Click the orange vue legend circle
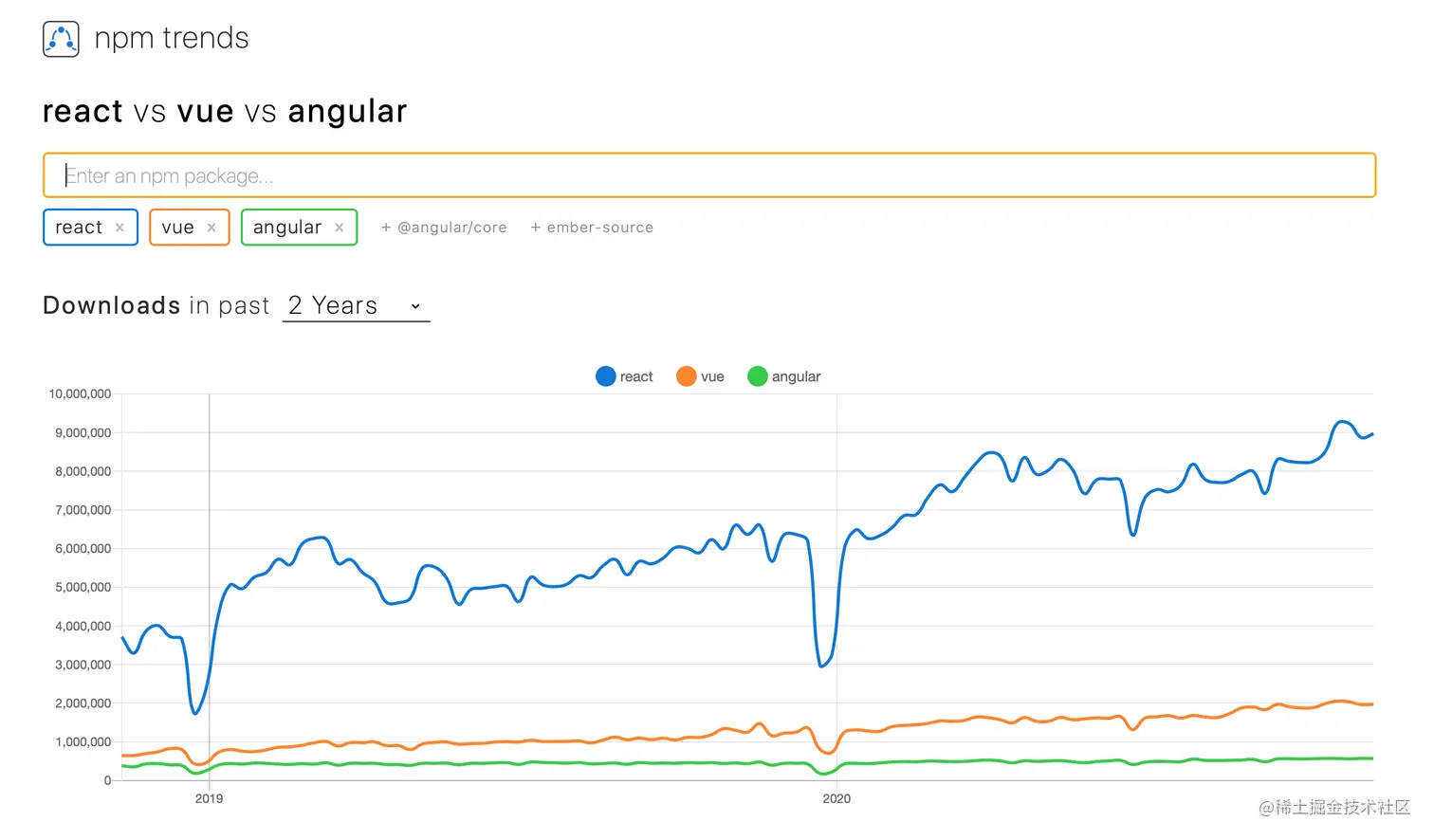1434x840 pixels. [687, 376]
